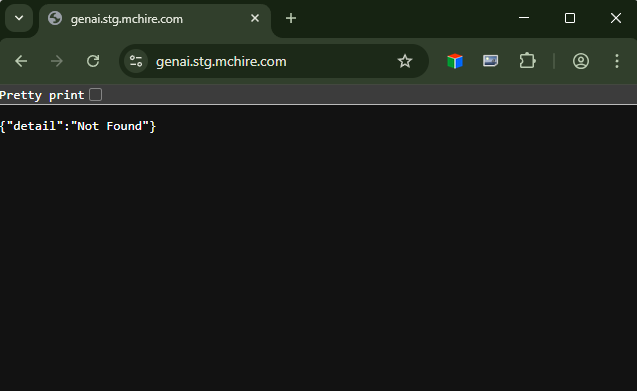Open the profile account icon
The height and width of the screenshot is (391, 637).
(x=581, y=61)
